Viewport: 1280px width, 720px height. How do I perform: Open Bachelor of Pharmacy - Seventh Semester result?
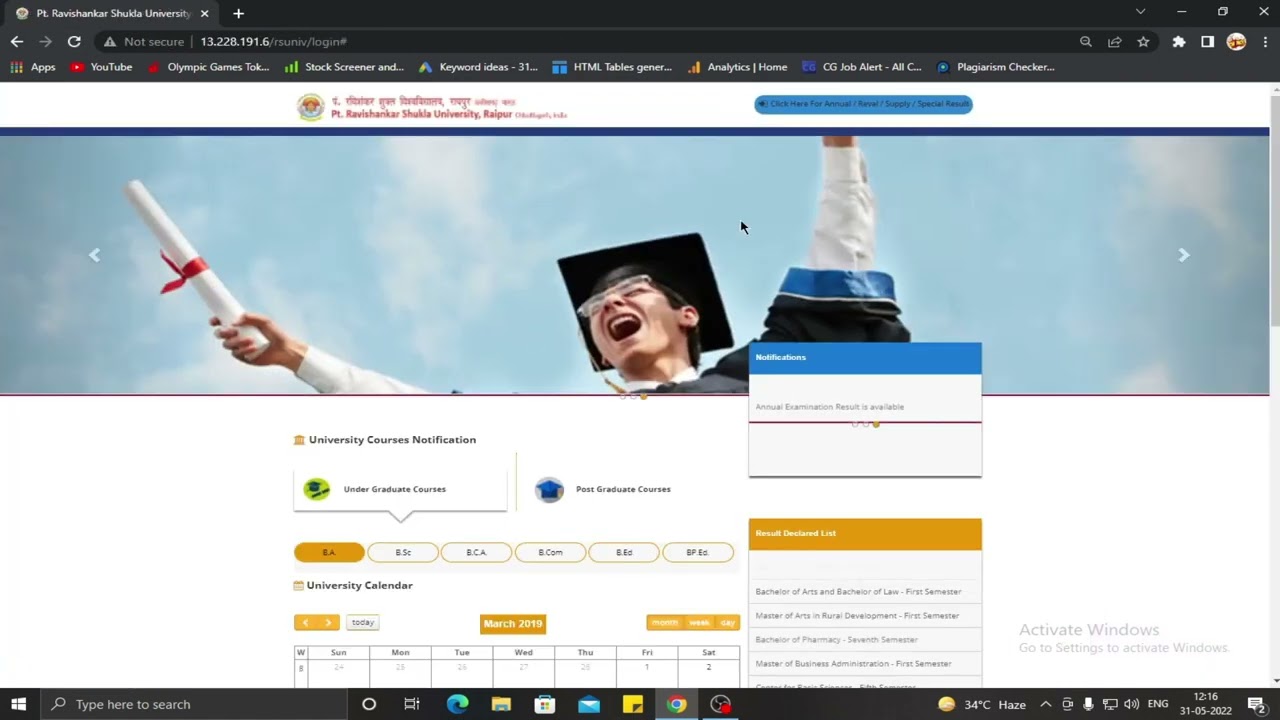pos(836,640)
